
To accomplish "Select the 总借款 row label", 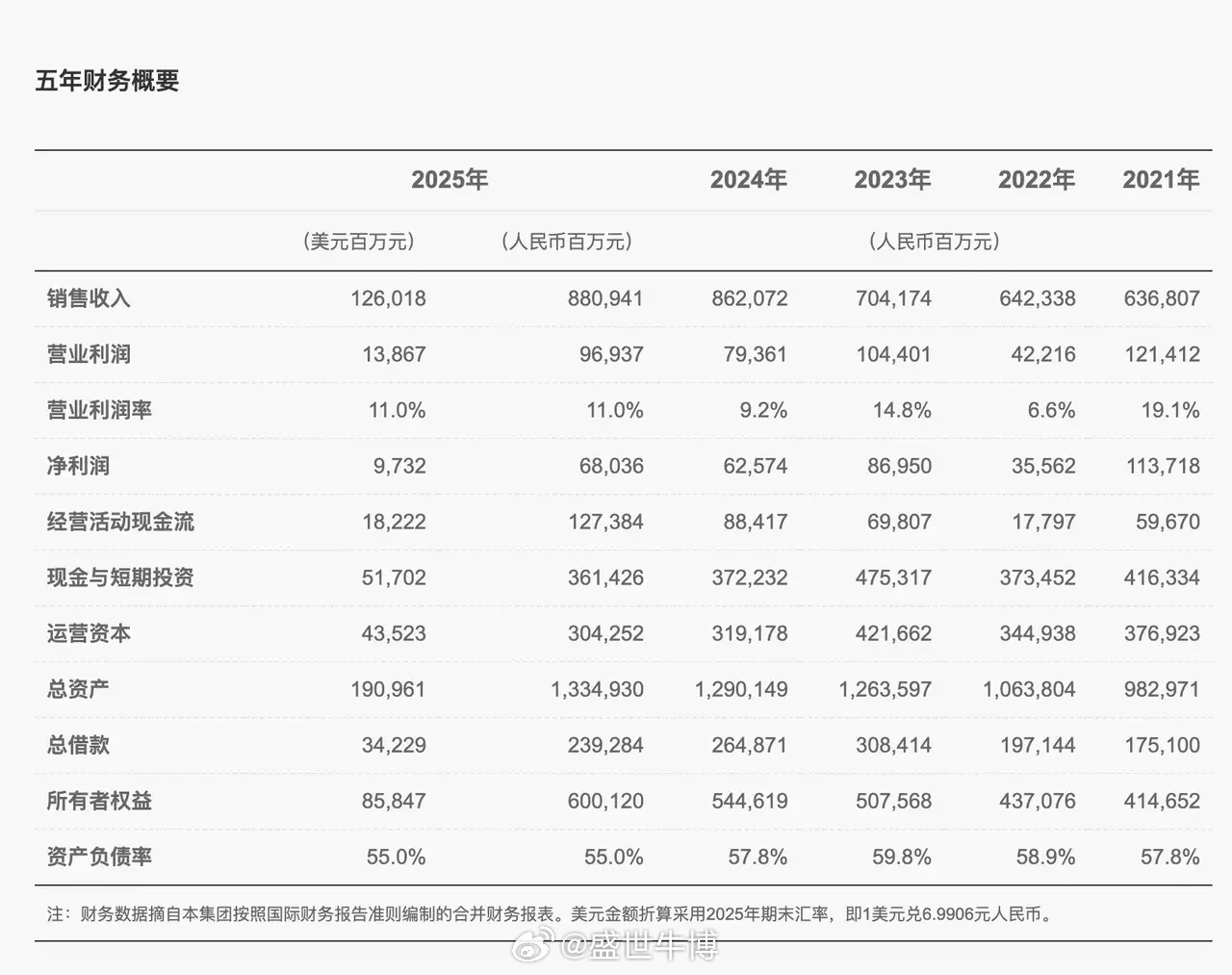I will click(x=77, y=745).
